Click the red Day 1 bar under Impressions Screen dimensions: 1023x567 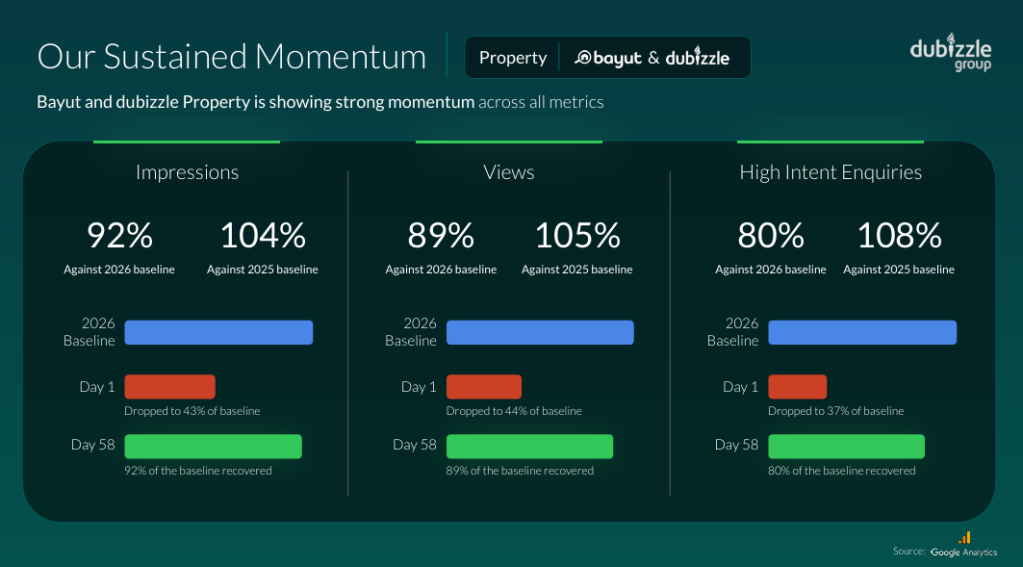pos(170,386)
